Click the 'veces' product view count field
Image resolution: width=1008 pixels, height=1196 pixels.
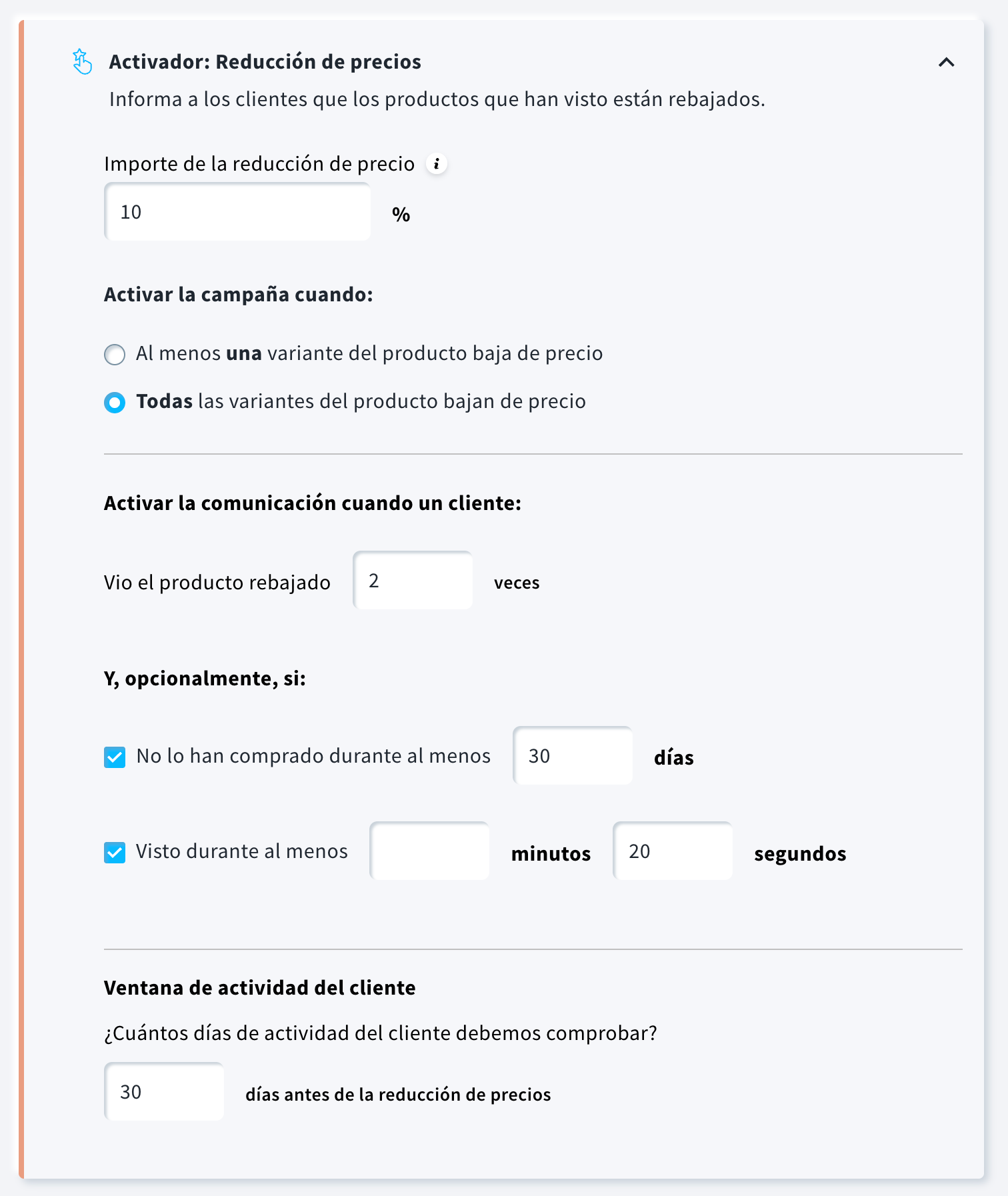pyautogui.click(x=413, y=581)
